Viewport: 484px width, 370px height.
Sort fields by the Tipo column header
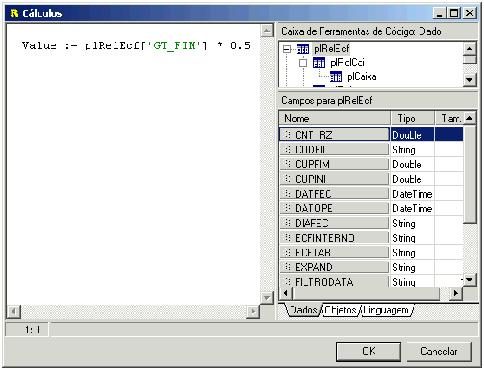tap(413, 118)
